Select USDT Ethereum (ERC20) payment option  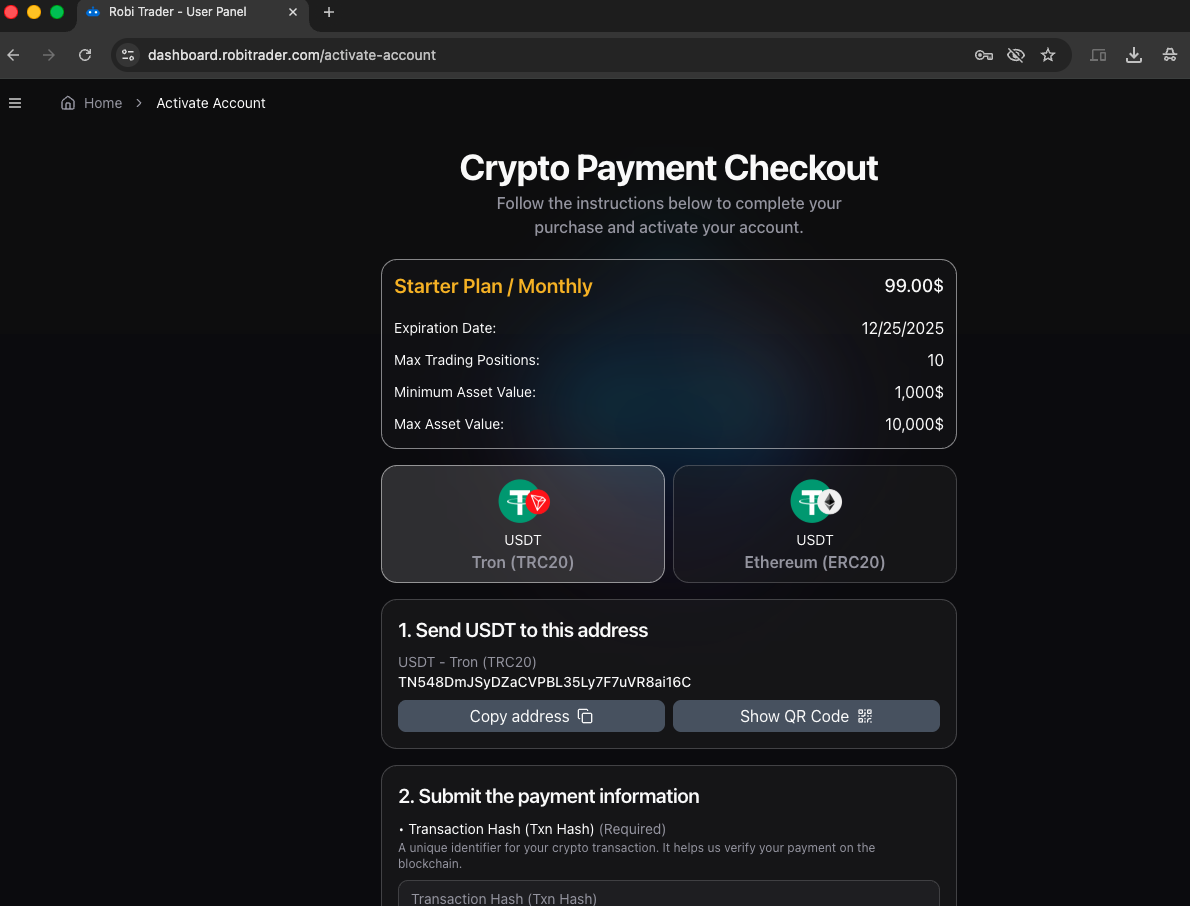tap(814, 524)
